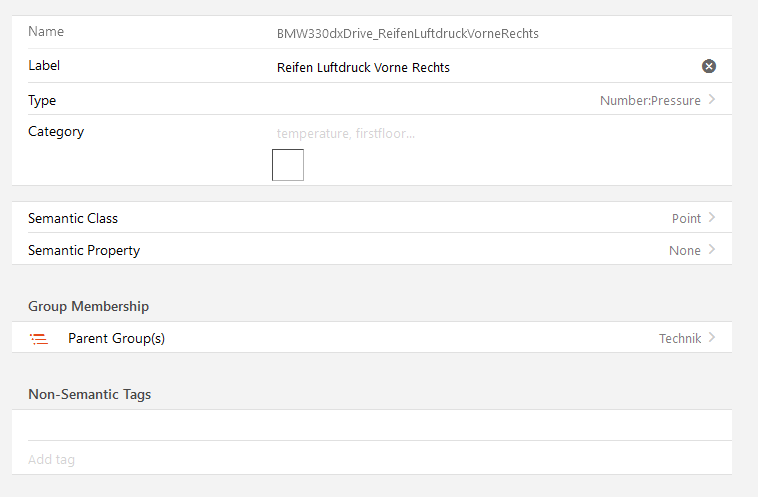Change the Point semantic class value
The image size is (758, 497).
[x=685, y=218]
